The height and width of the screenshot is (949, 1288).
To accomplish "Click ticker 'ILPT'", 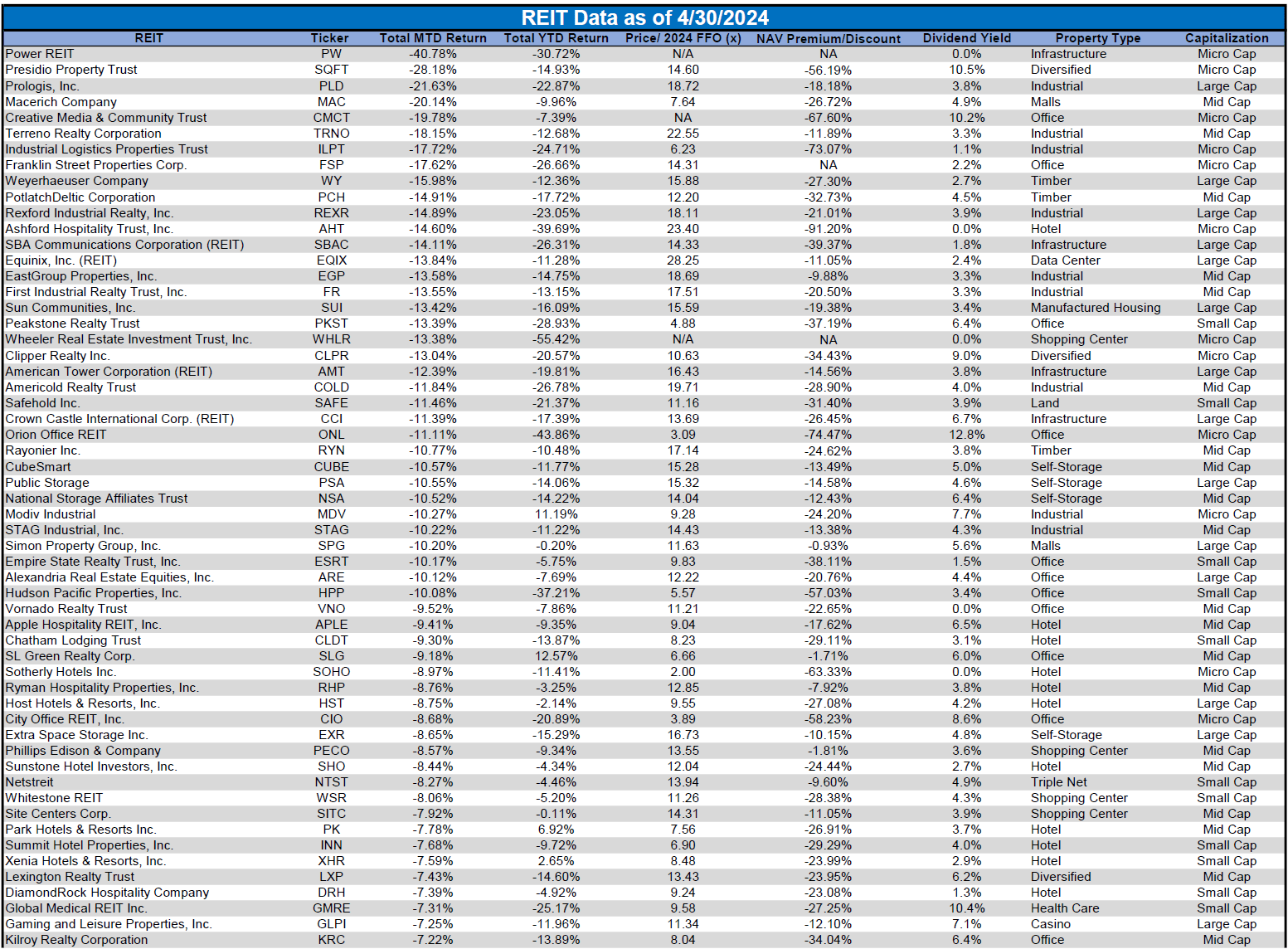I will click(x=332, y=149).
